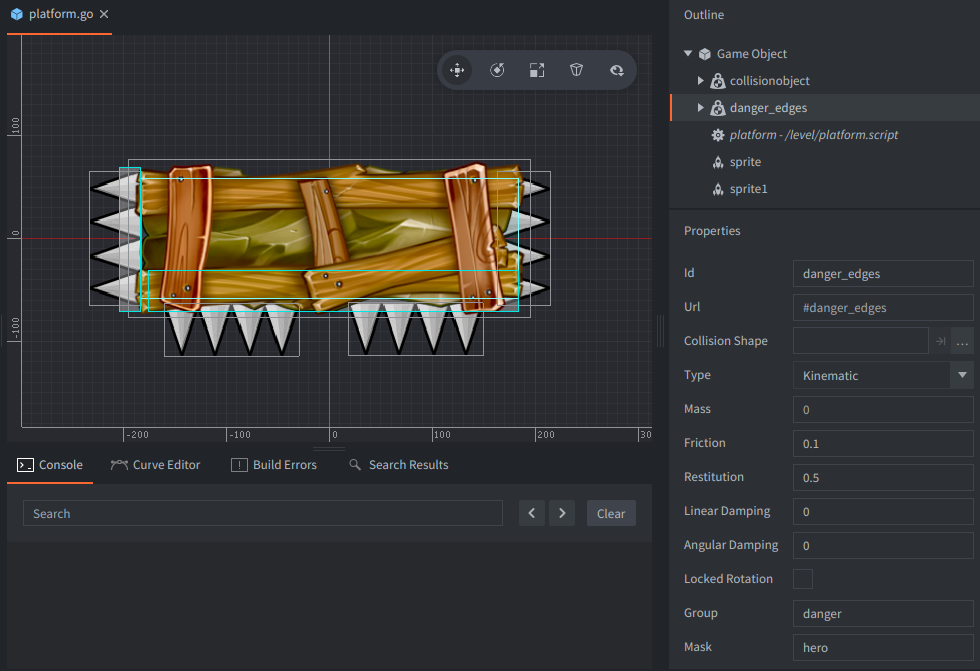Browse for Collision Shape with ellipsis button
This screenshot has width=980, height=671.
tap(962, 341)
